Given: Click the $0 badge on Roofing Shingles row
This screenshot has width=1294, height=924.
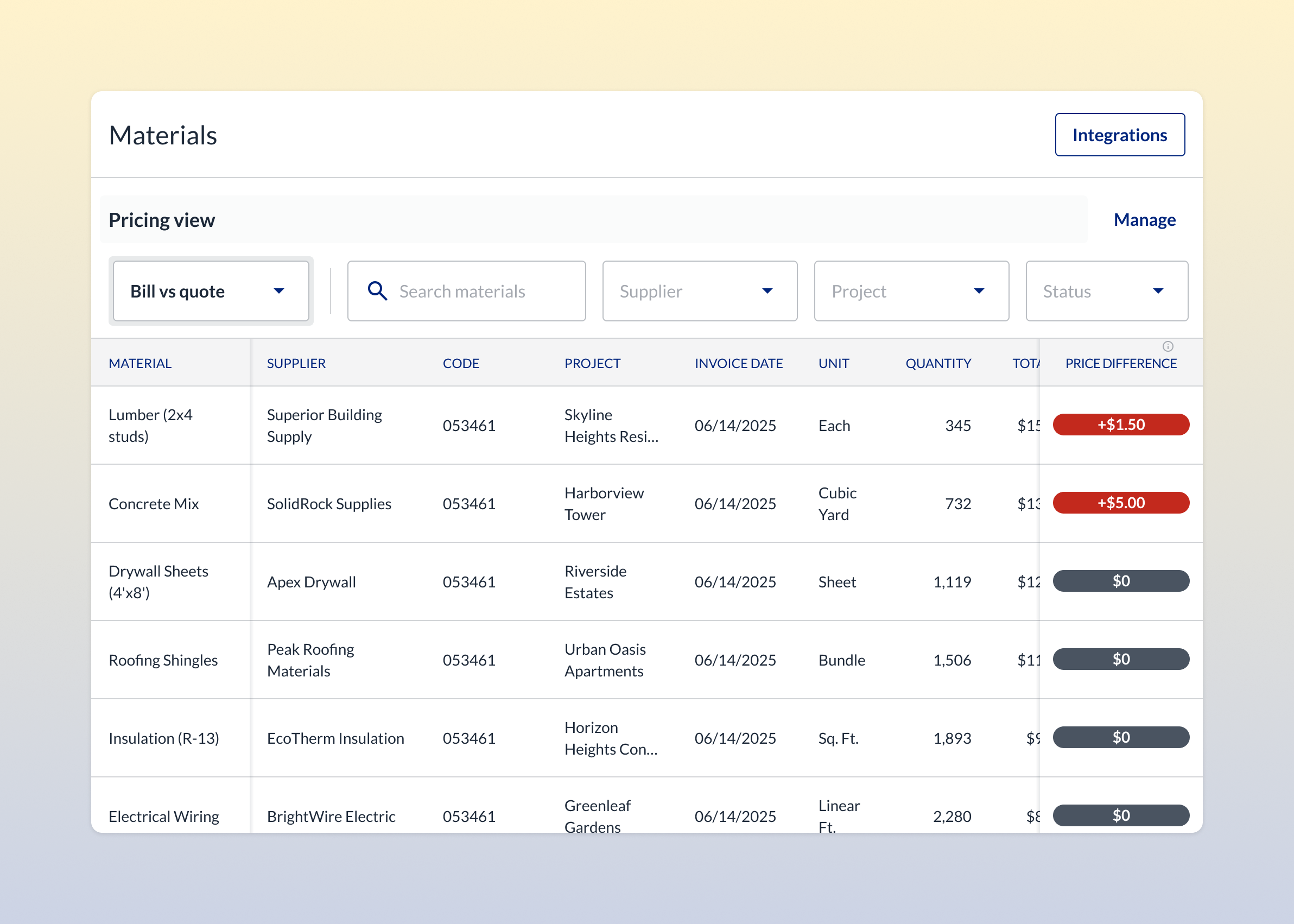Looking at the screenshot, I should click(1120, 659).
